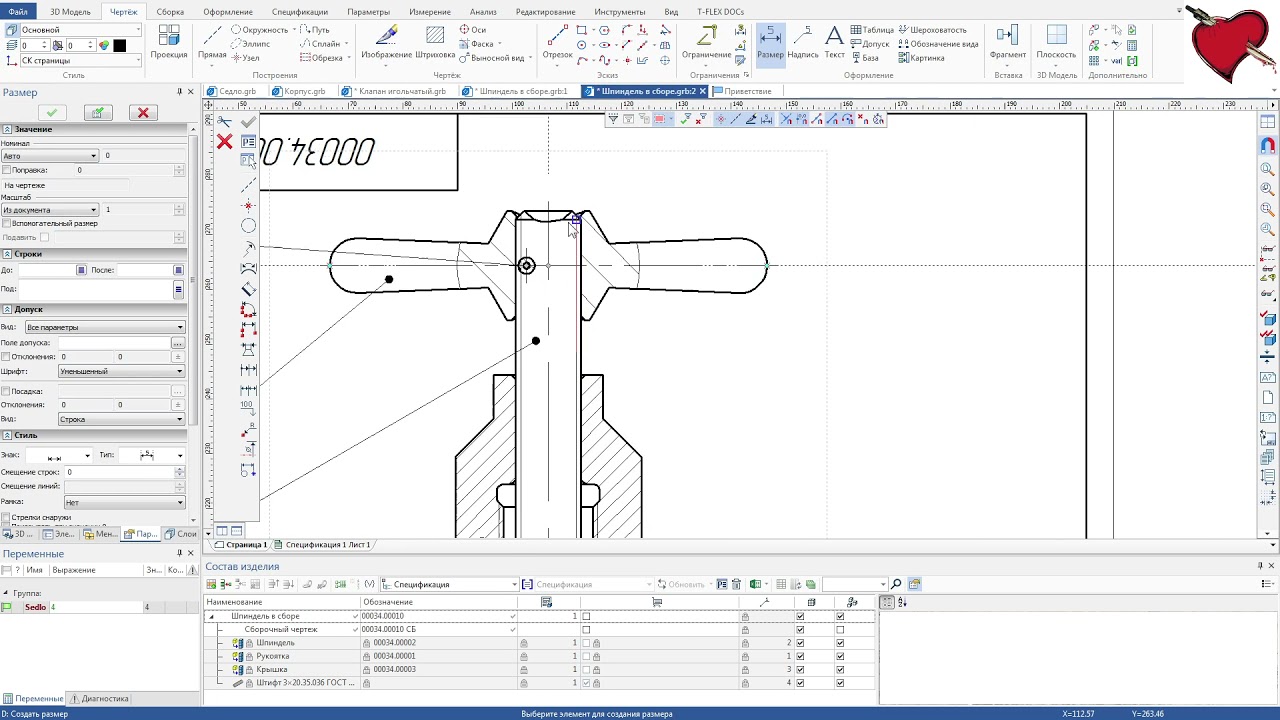This screenshot has width=1280, height=720.
Task: Switch to the 3D Модель ribbon tab
Action: [70, 12]
